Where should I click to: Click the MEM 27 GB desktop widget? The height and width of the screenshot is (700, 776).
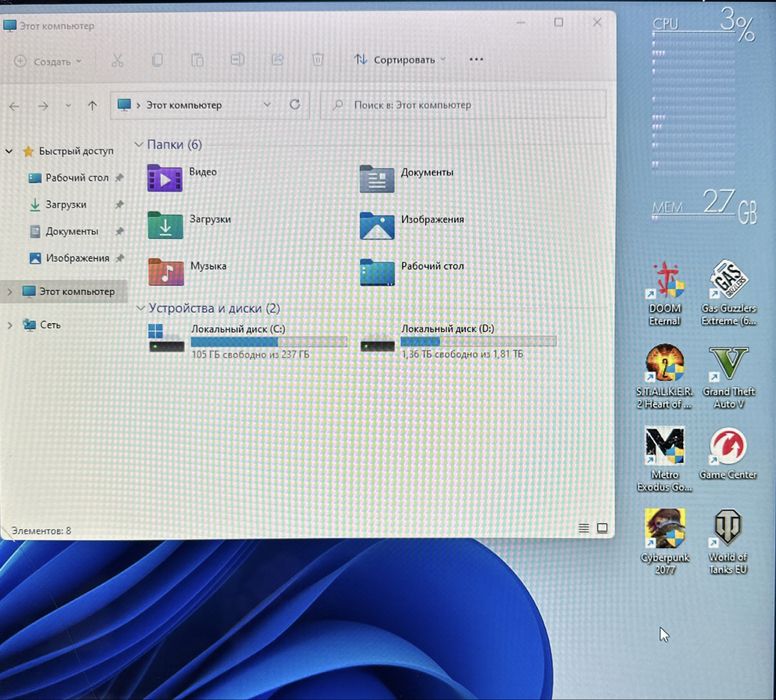click(x=704, y=206)
